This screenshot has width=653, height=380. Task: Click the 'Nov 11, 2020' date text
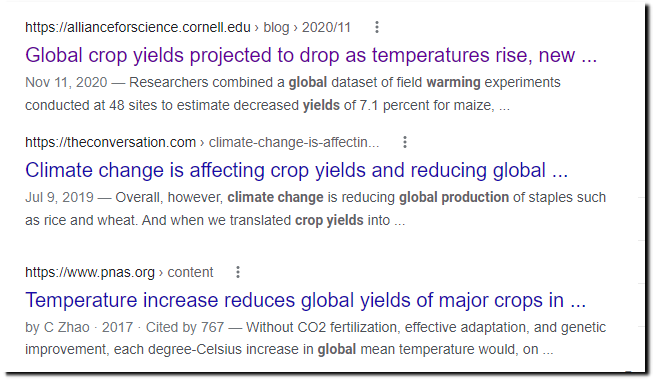(x=66, y=82)
